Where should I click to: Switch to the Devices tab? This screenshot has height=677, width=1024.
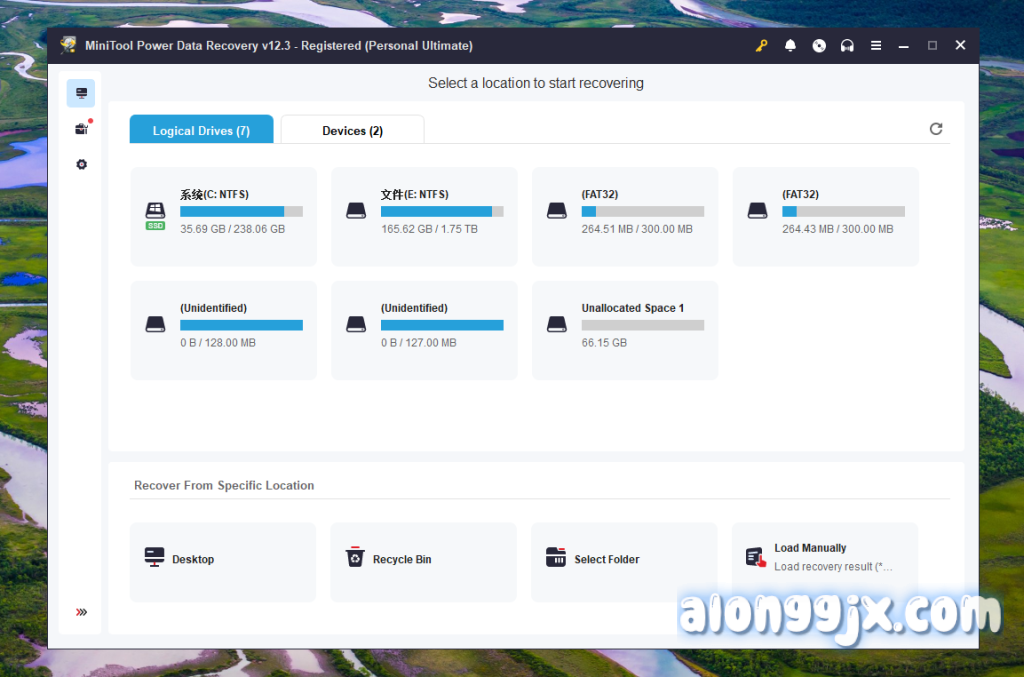[x=352, y=131]
